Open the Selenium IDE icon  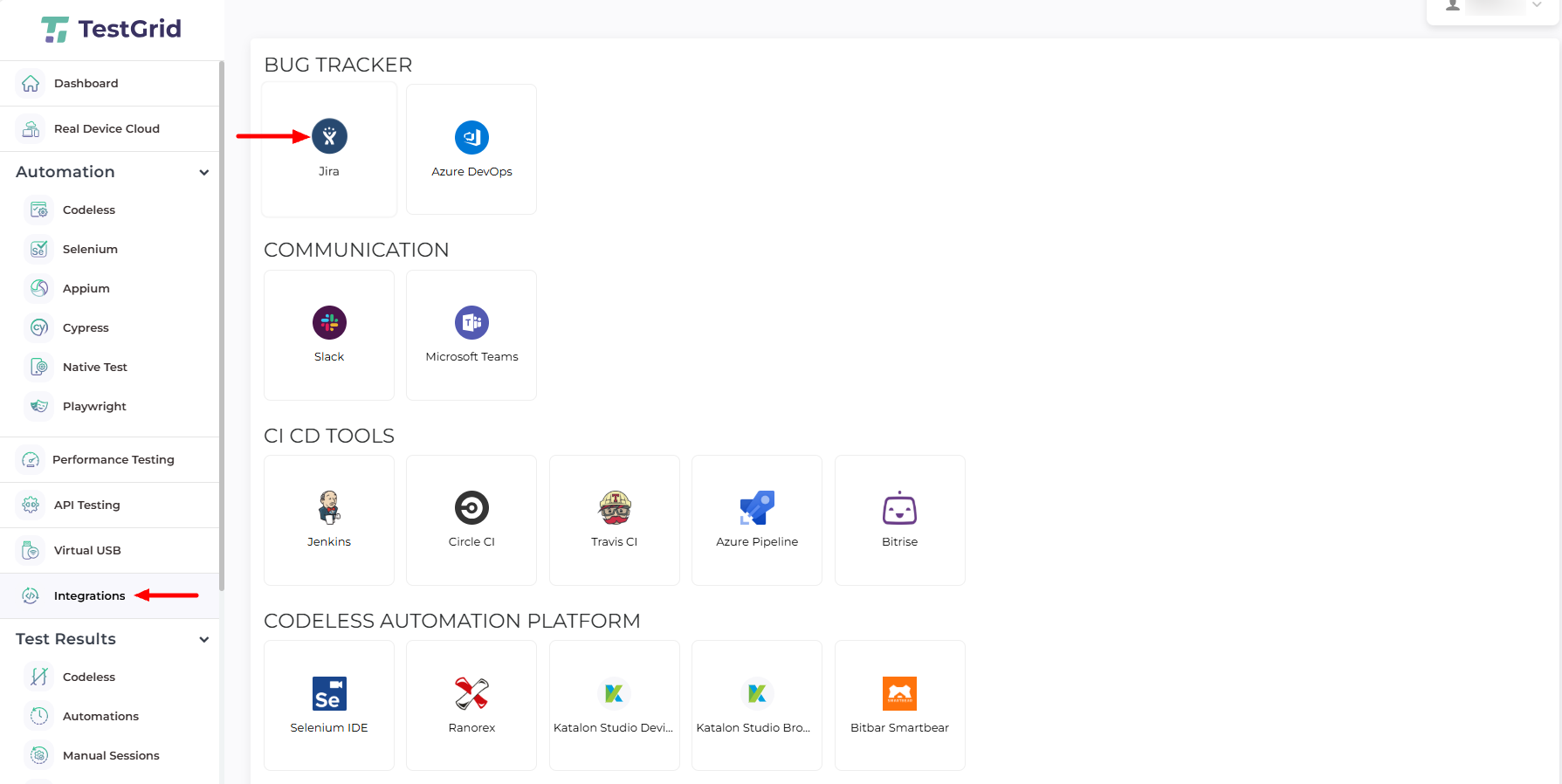pos(329,694)
